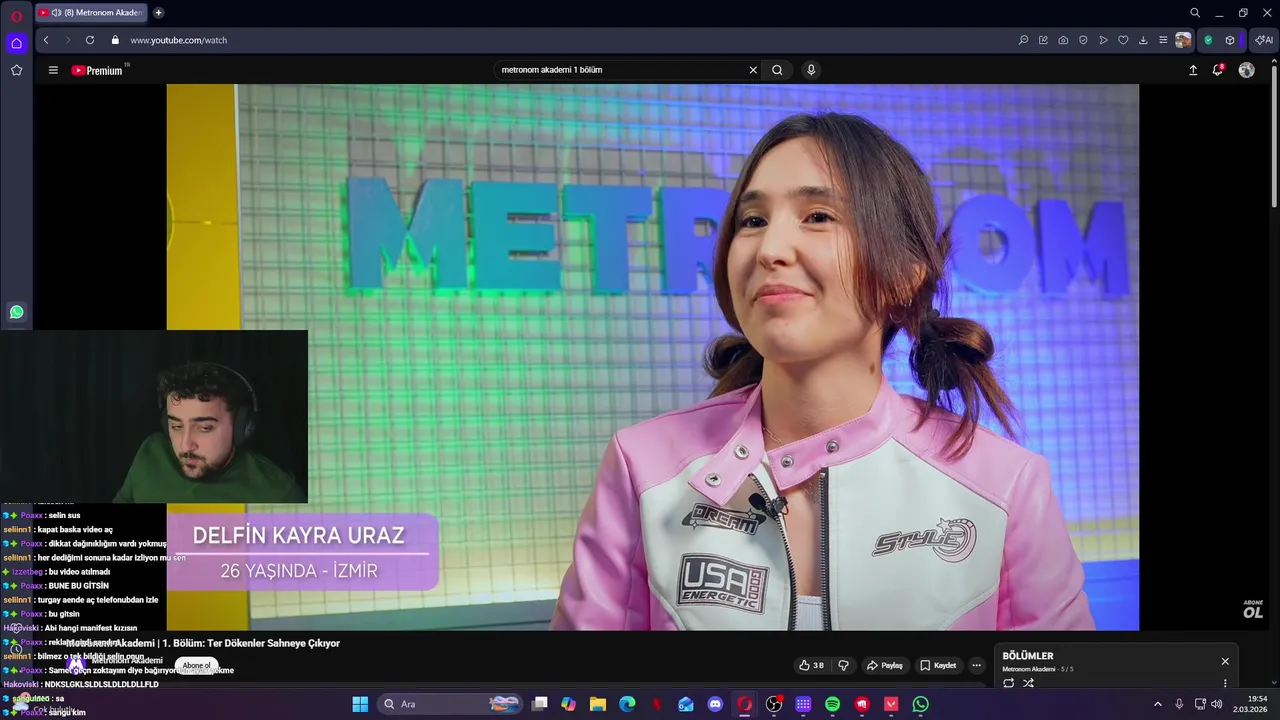
Task: Open clock and date 19:54 flyout
Action: pos(1251,704)
